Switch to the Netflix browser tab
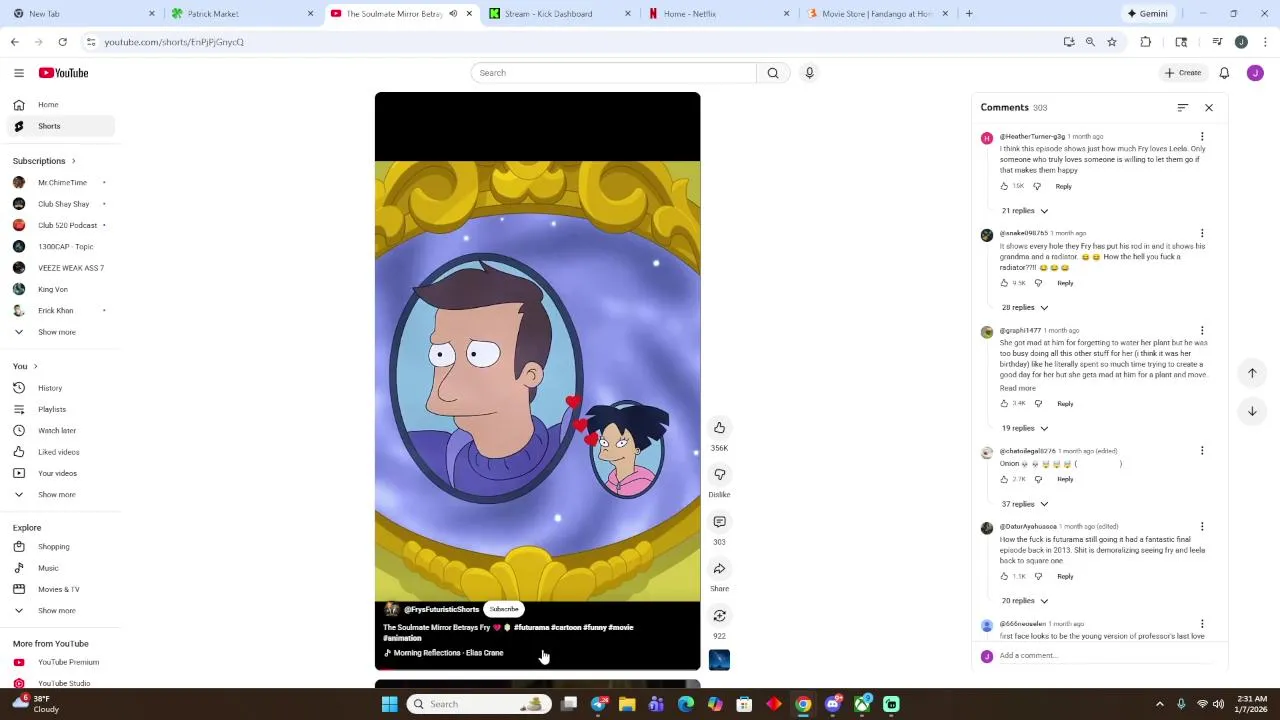This screenshot has width=1280, height=720. click(x=719, y=14)
